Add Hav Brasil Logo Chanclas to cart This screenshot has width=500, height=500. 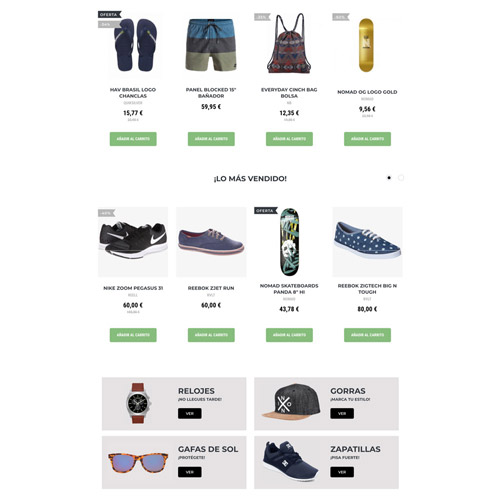click(x=133, y=139)
